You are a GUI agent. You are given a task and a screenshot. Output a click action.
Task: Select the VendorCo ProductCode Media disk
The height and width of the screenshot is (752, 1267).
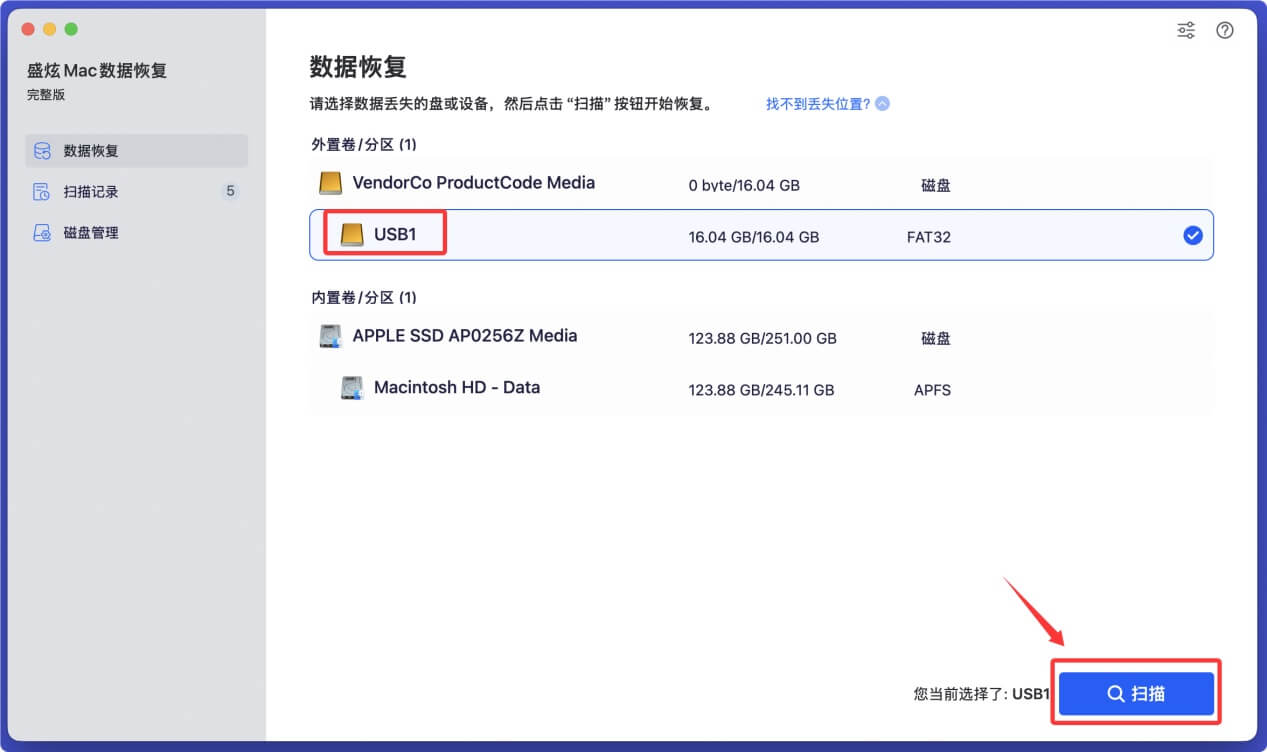click(700, 182)
